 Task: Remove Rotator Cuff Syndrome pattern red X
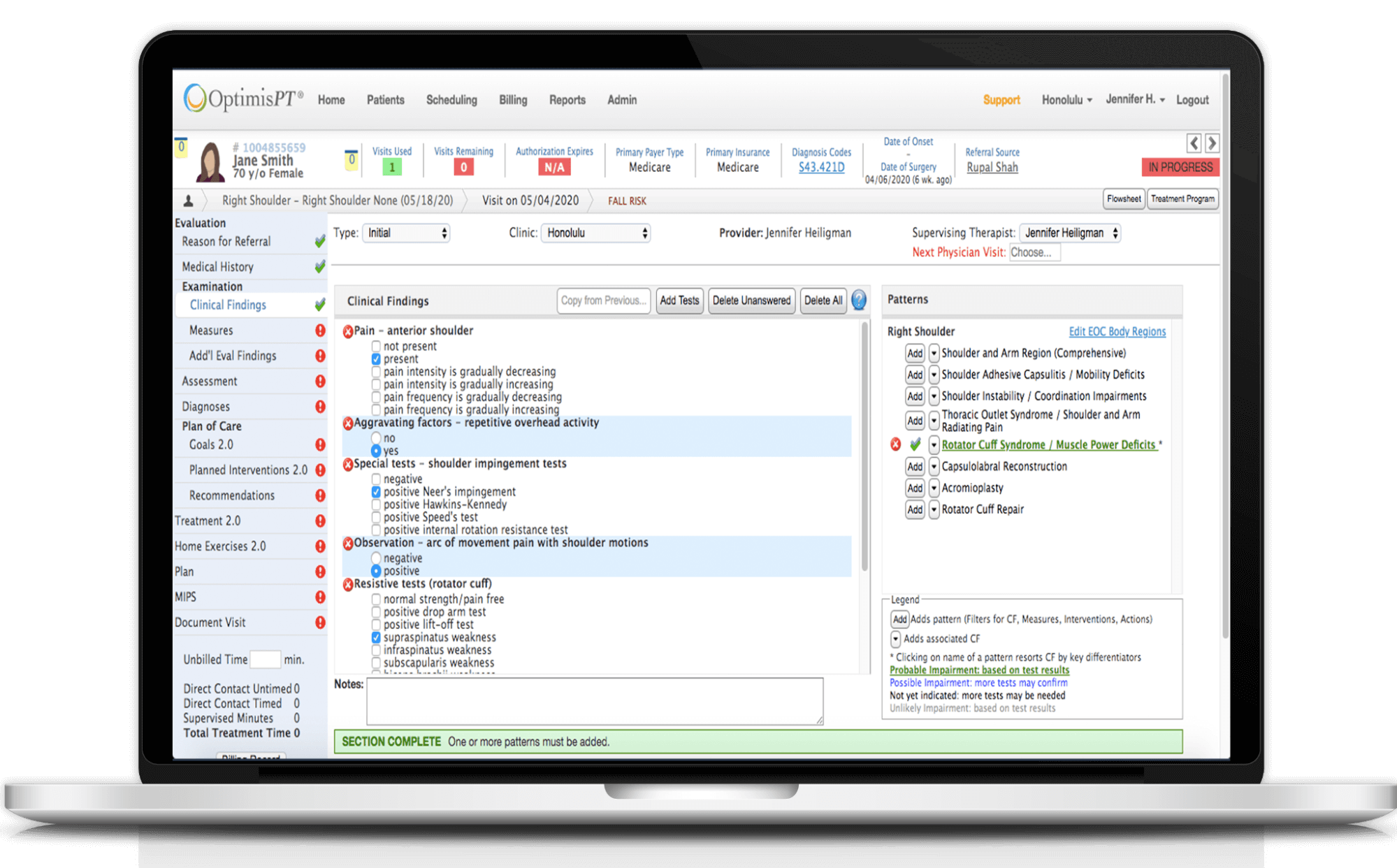tap(895, 444)
